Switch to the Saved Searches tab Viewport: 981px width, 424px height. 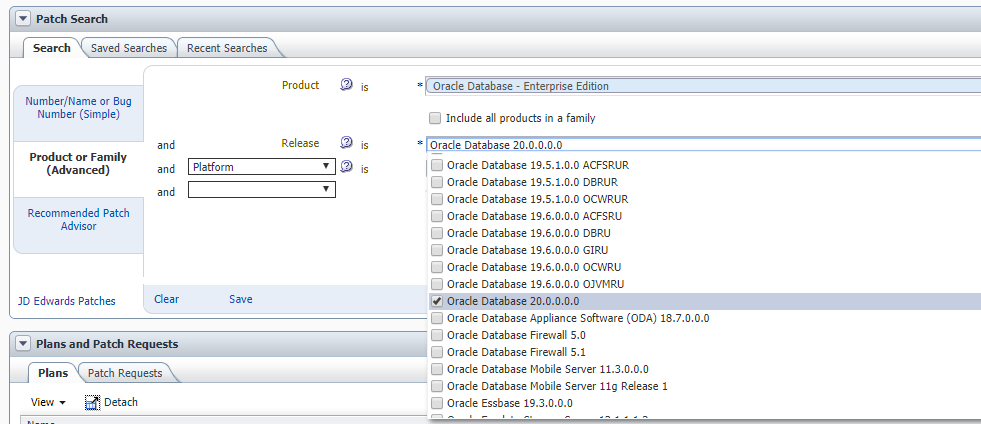129,48
